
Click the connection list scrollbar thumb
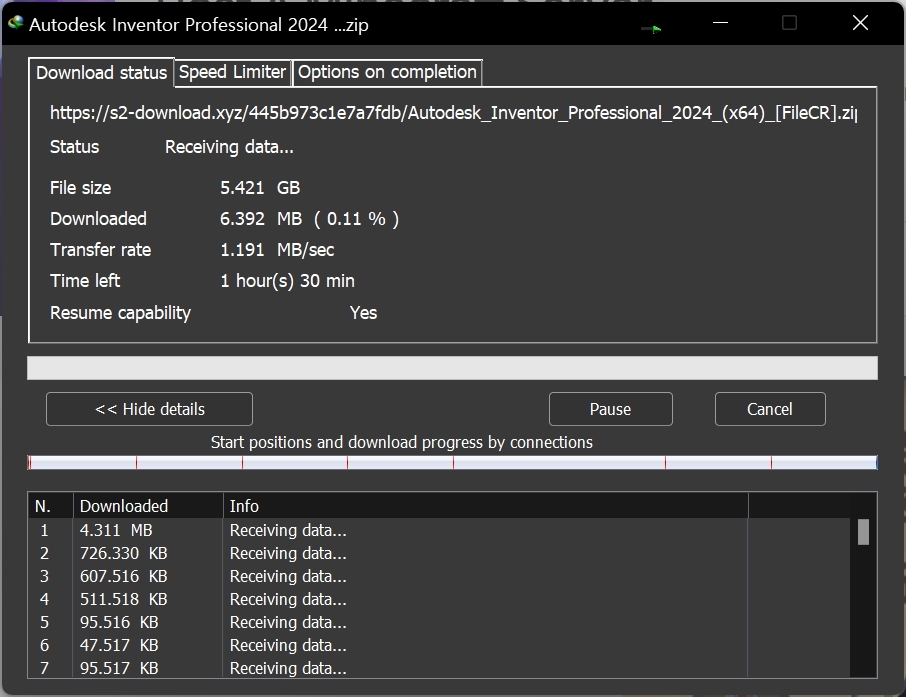[863, 532]
